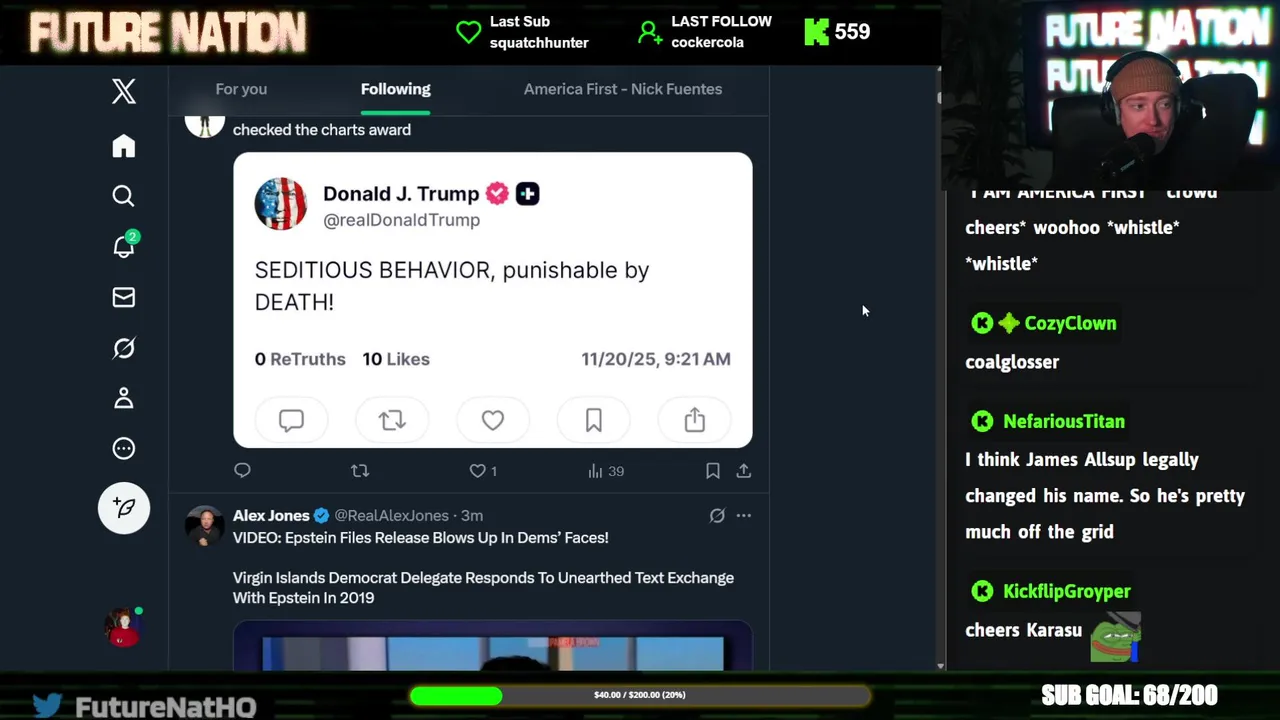Go to the Home icon in sidebar
1280x720 pixels.
124,146
